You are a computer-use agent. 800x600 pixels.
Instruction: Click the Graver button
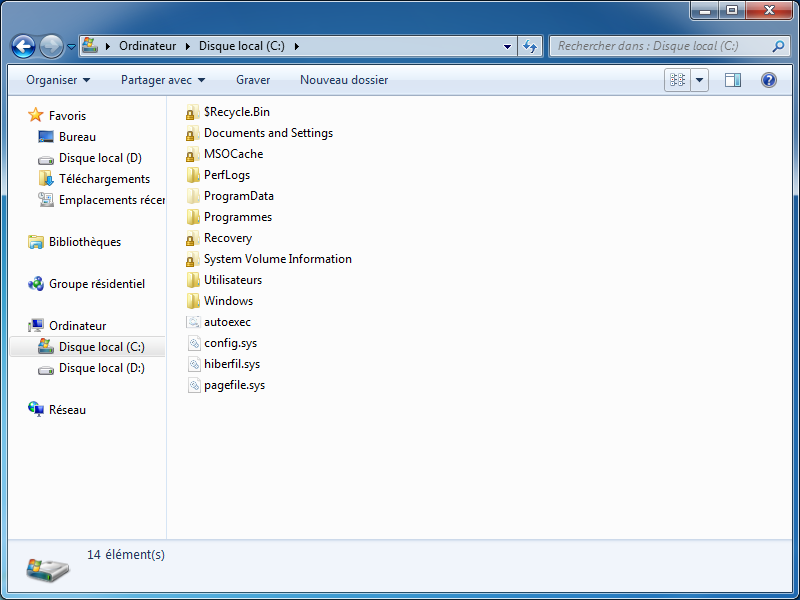tap(253, 80)
